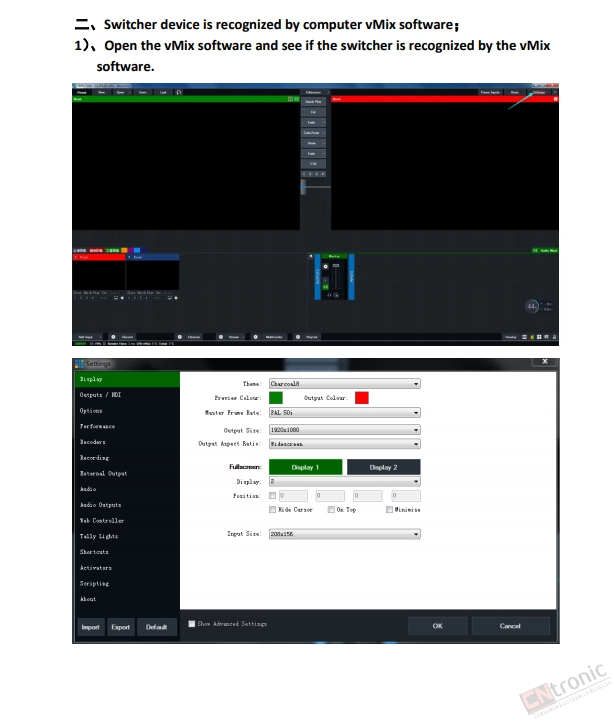Open Output Aspect Ratio dropdown
This screenshot has height=722, width=614.
[x=345, y=444]
